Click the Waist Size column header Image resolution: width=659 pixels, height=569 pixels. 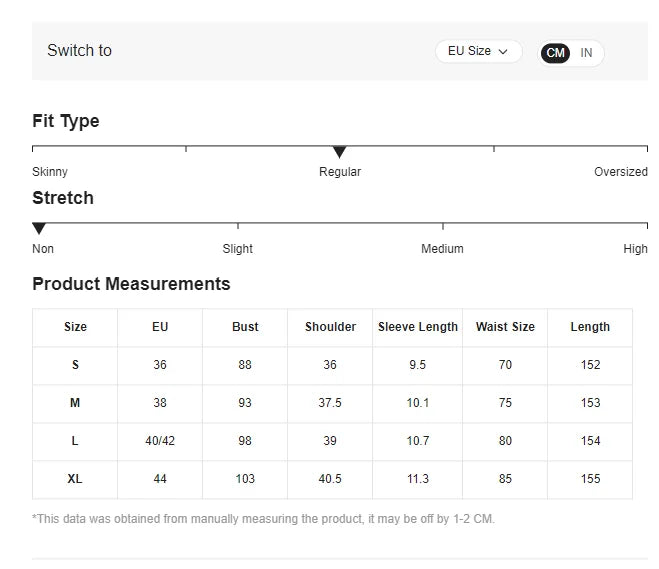point(505,327)
